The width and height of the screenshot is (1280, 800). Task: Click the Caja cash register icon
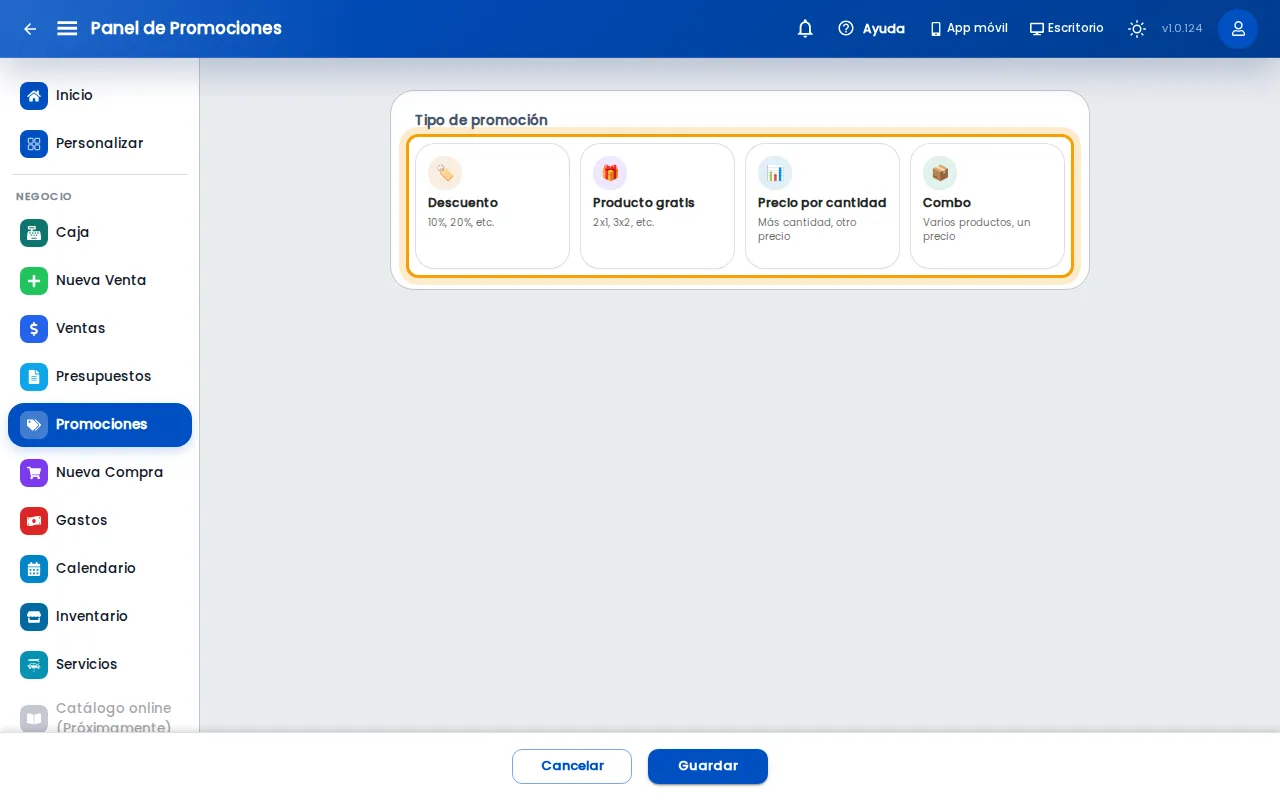pos(34,233)
